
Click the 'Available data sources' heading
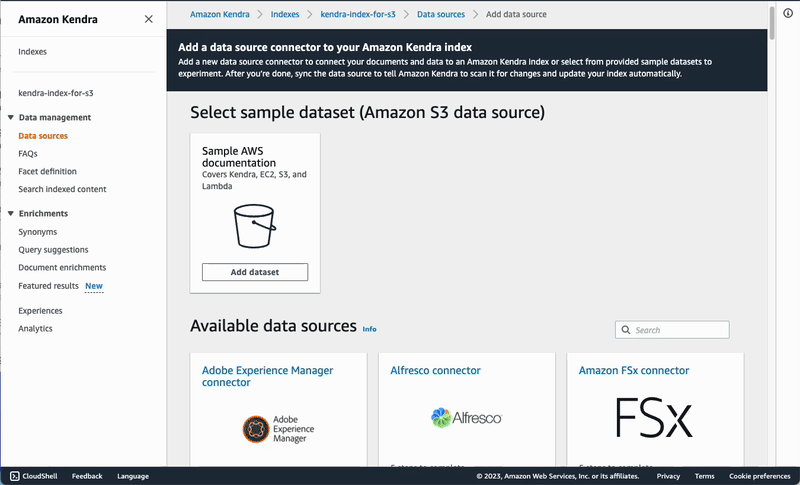click(x=273, y=325)
